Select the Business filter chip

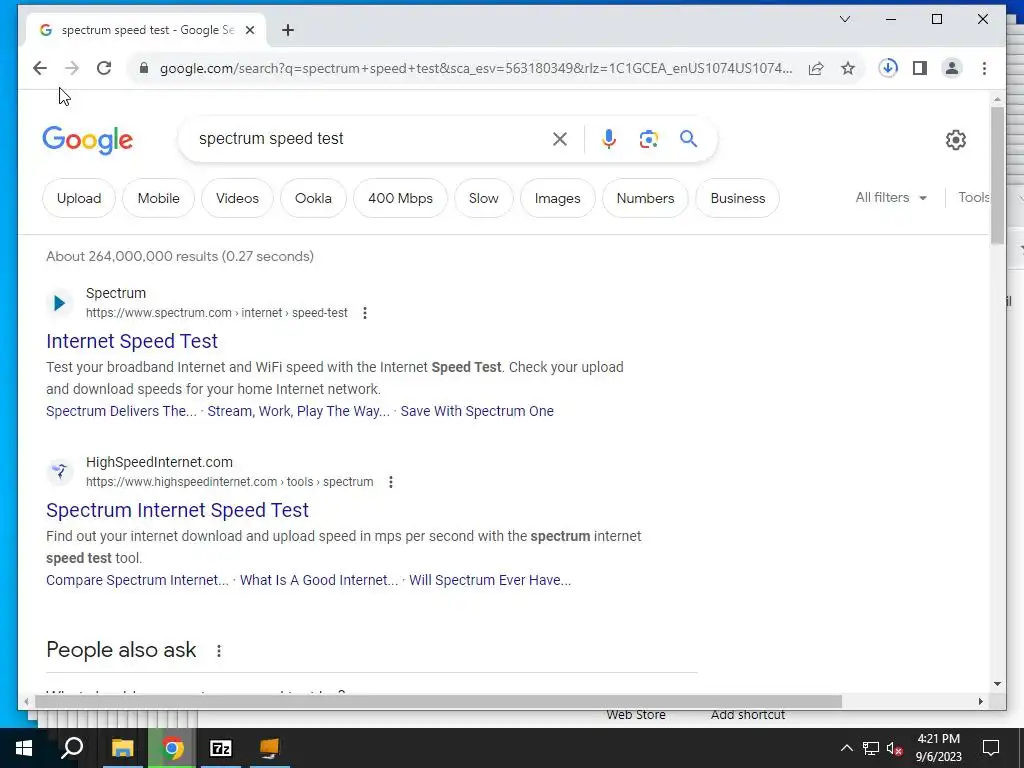click(x=738, y=199)
